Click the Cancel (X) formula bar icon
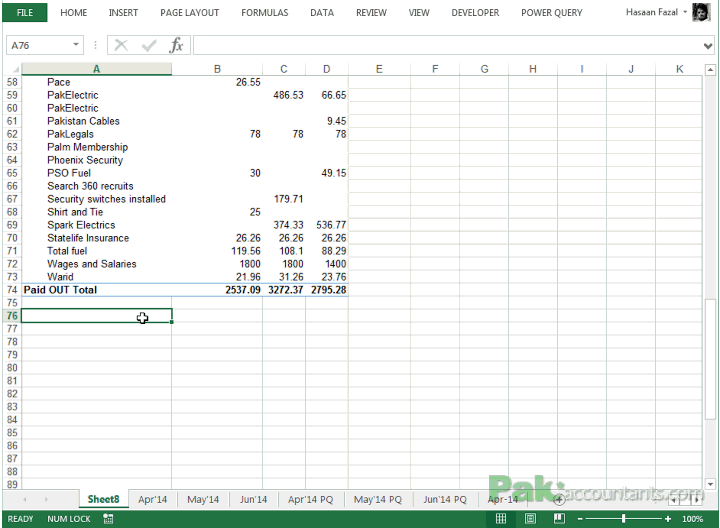This screenshot has height=528, width=720. (121, 45)
